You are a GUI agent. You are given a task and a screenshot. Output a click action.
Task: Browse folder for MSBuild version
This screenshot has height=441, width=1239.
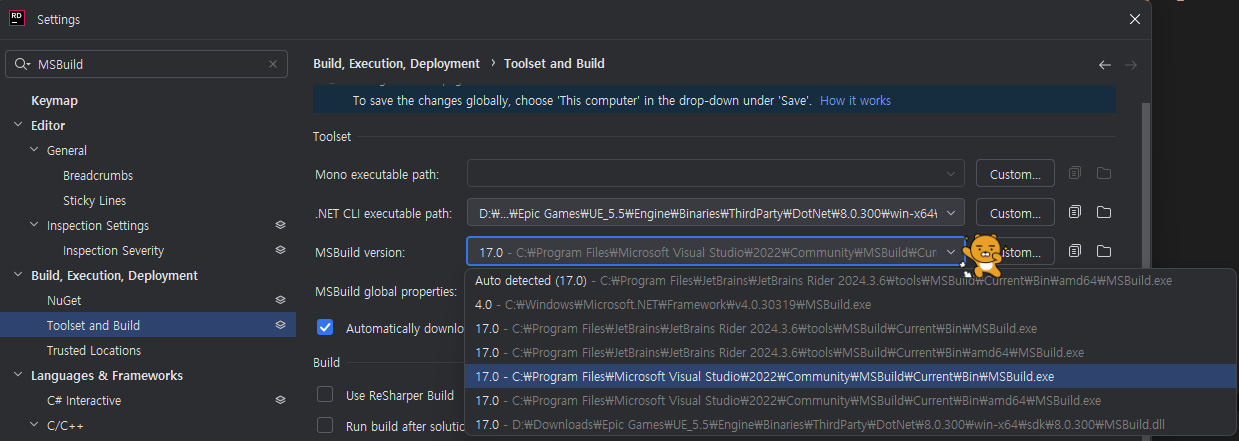coord(1104,250)
